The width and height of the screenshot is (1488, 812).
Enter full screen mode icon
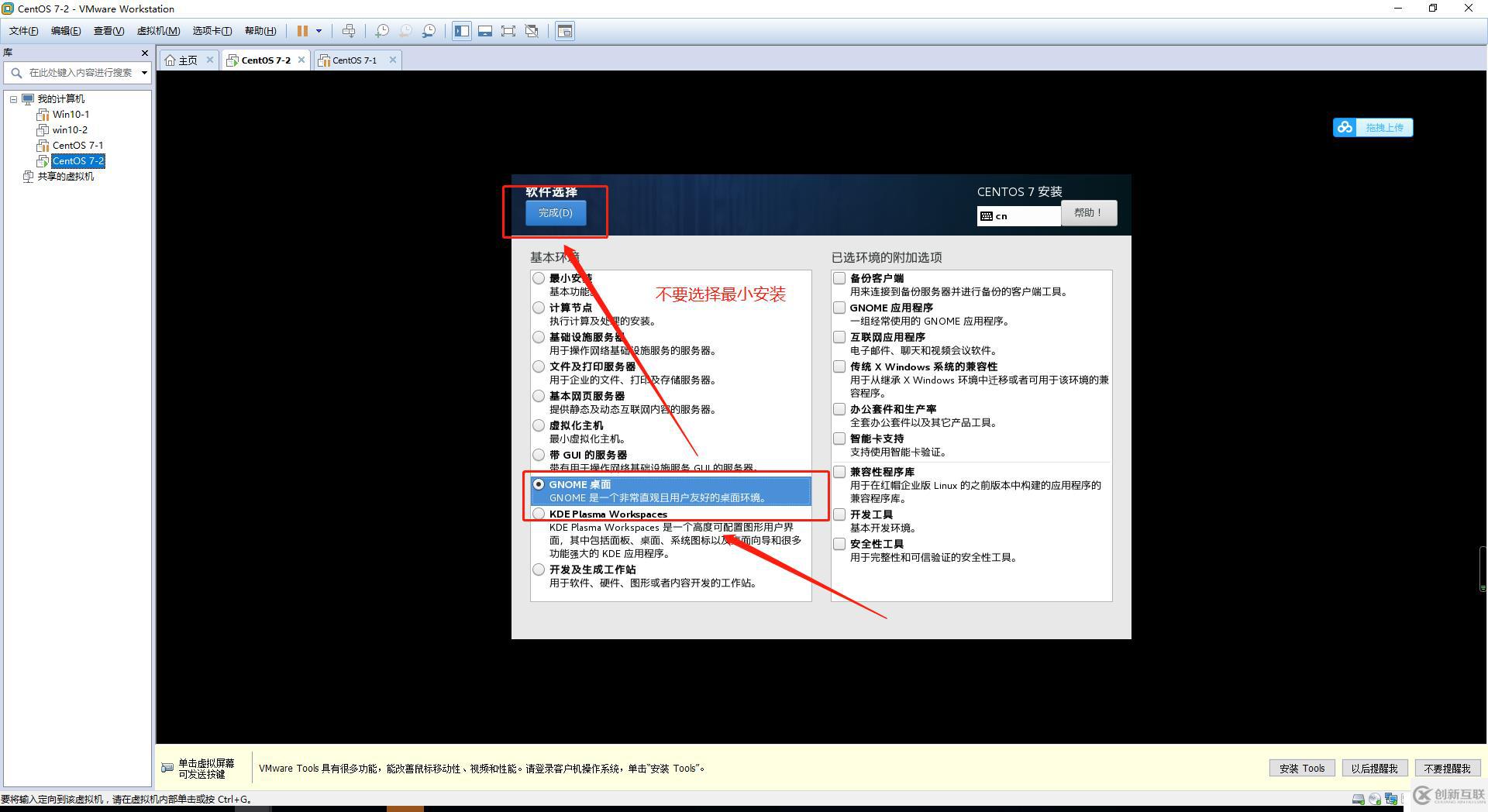(x=508, y=31)
